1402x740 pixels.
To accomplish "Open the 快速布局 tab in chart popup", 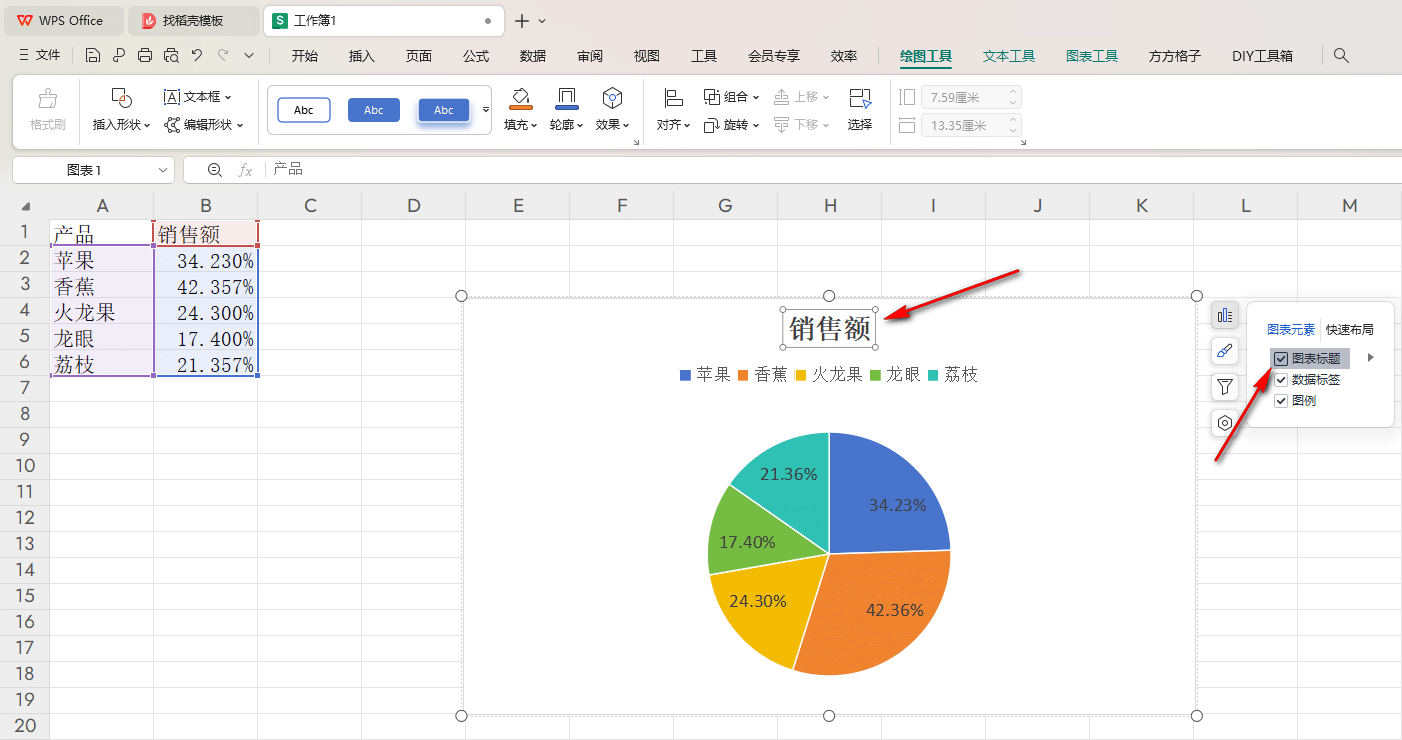I will tap(1350, 329).
